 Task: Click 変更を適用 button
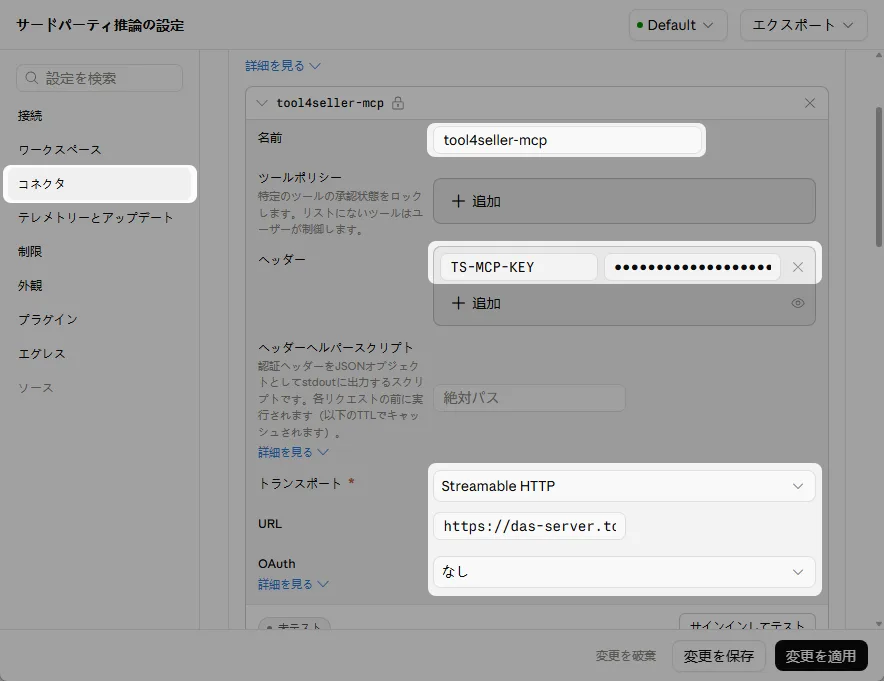(x=821, y=656)
